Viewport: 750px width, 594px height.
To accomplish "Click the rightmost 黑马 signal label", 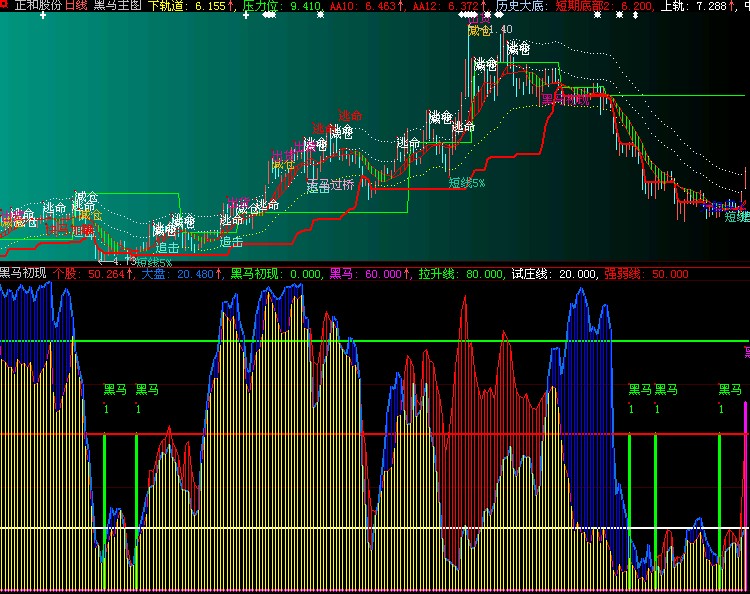I will point(730,390).
